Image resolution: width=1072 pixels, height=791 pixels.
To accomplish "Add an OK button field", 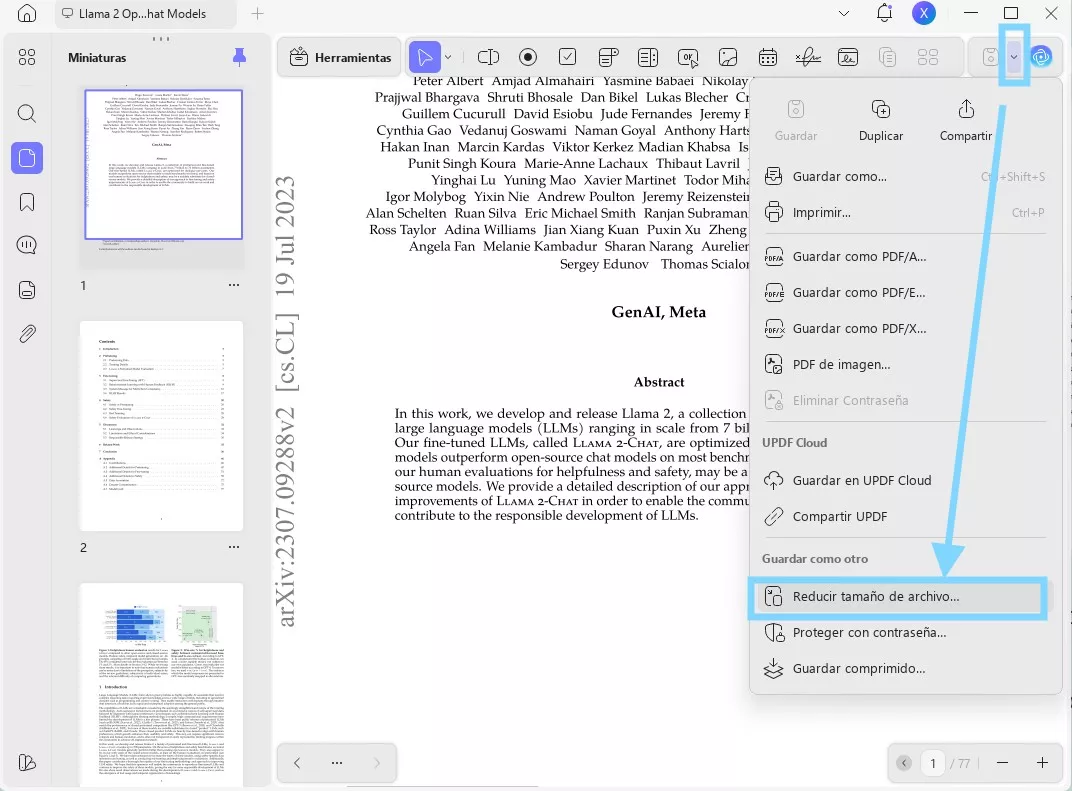I will coord(688,58).
